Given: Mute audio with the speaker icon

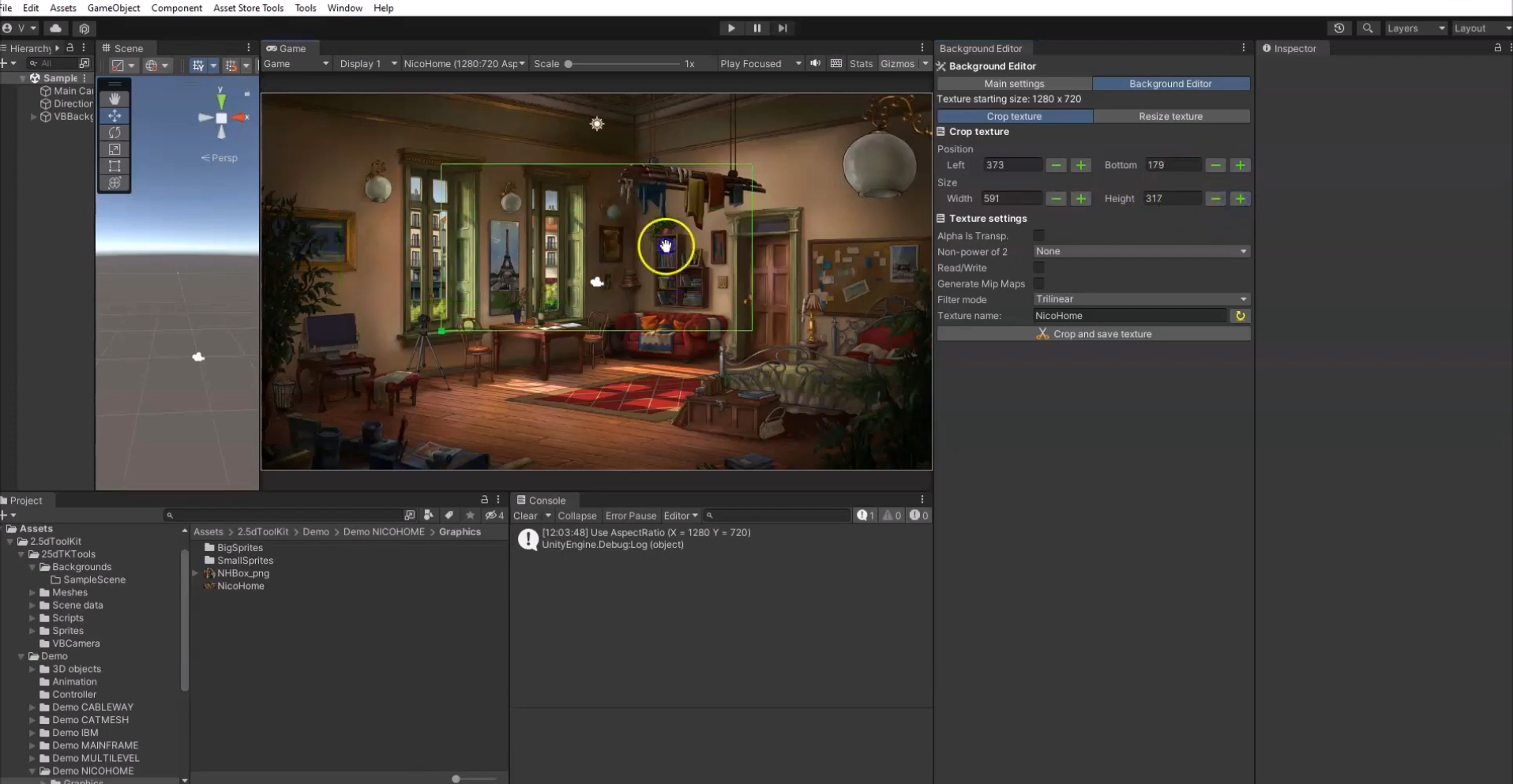Looking at the screenshot, I should coord(815,64).
